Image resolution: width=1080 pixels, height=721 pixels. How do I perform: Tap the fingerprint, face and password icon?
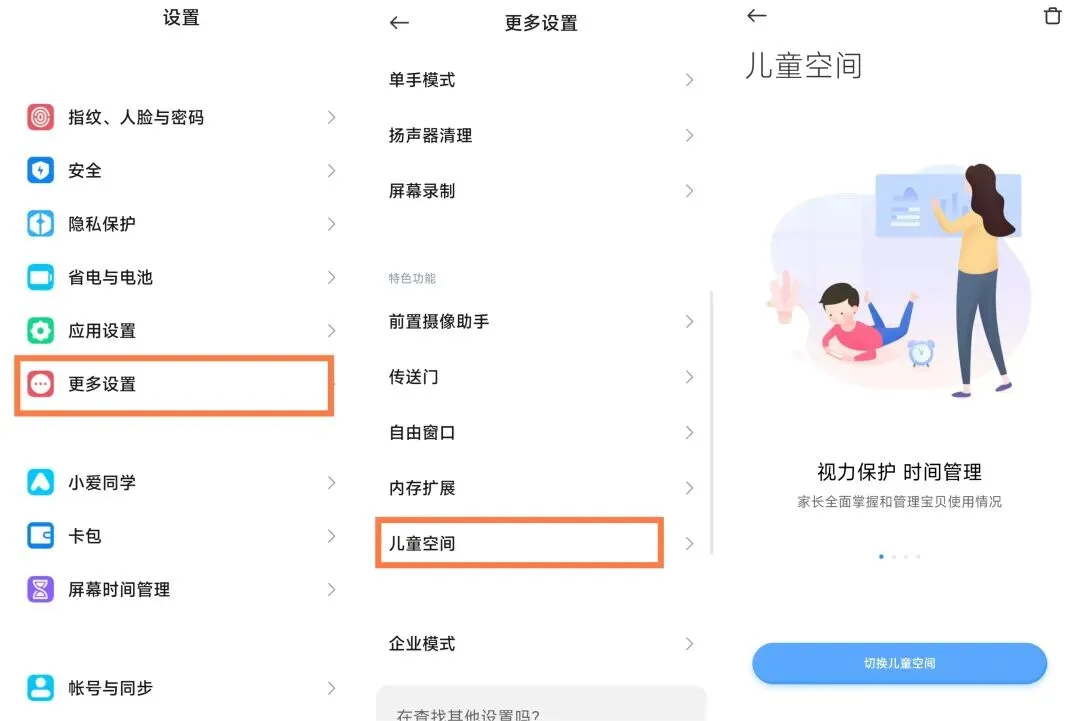point(41,117)
